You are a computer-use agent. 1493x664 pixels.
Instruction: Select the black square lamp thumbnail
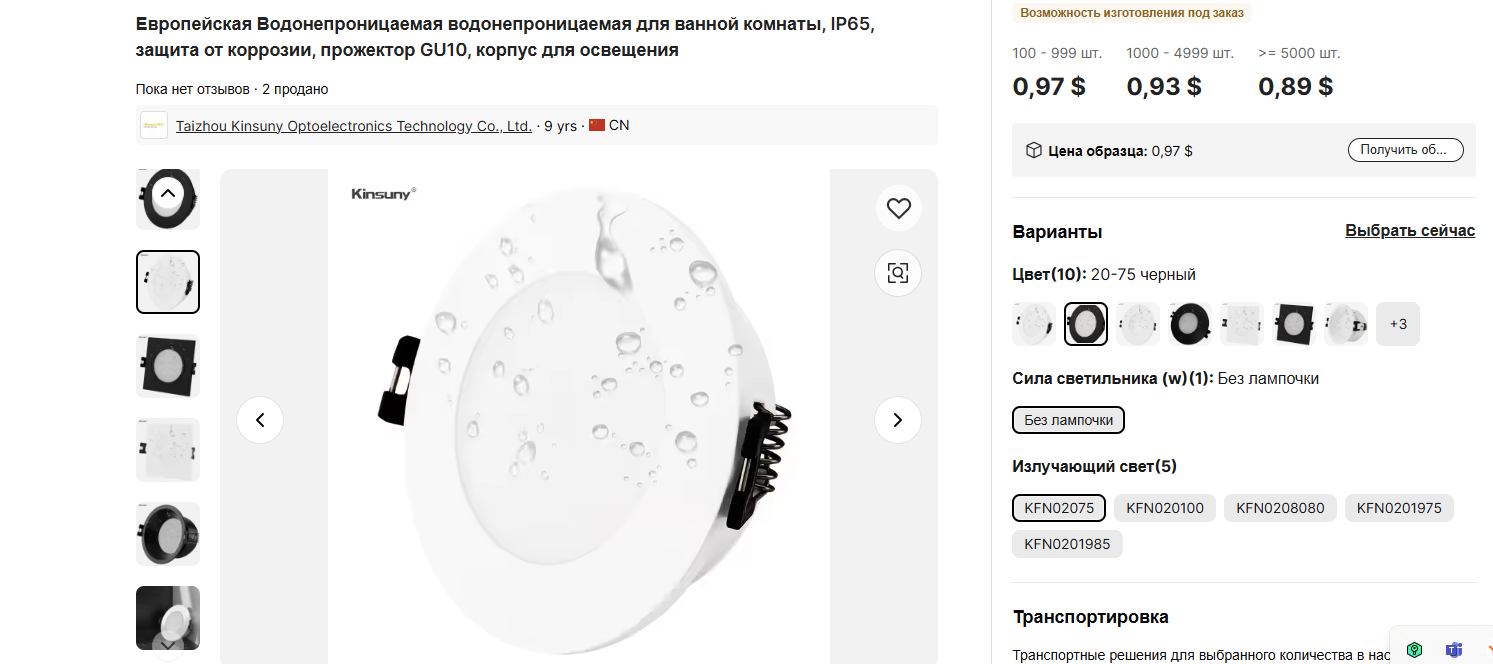[x=168, y=366]
